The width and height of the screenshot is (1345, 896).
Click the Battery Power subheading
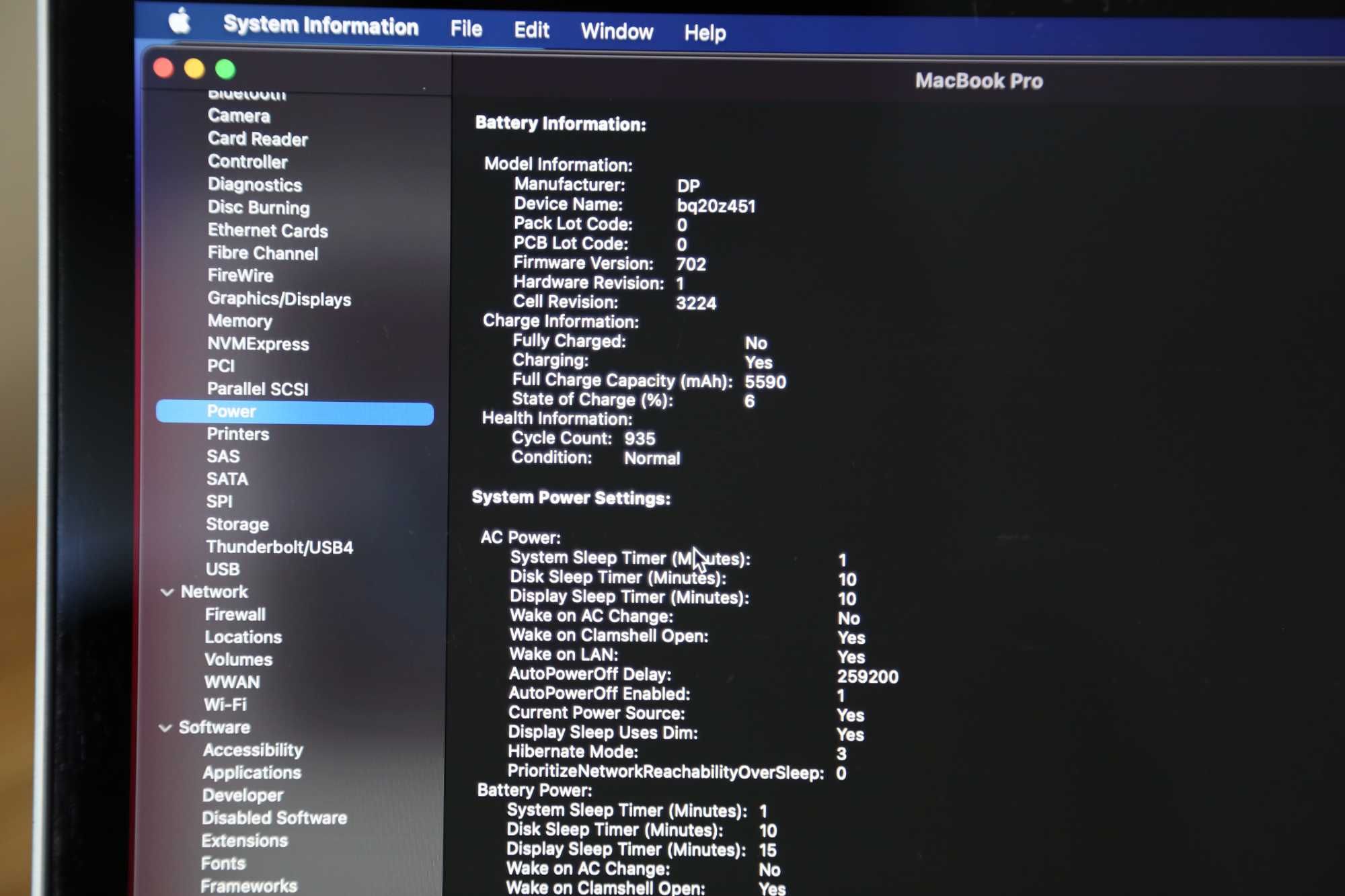[x=535, y=790]
